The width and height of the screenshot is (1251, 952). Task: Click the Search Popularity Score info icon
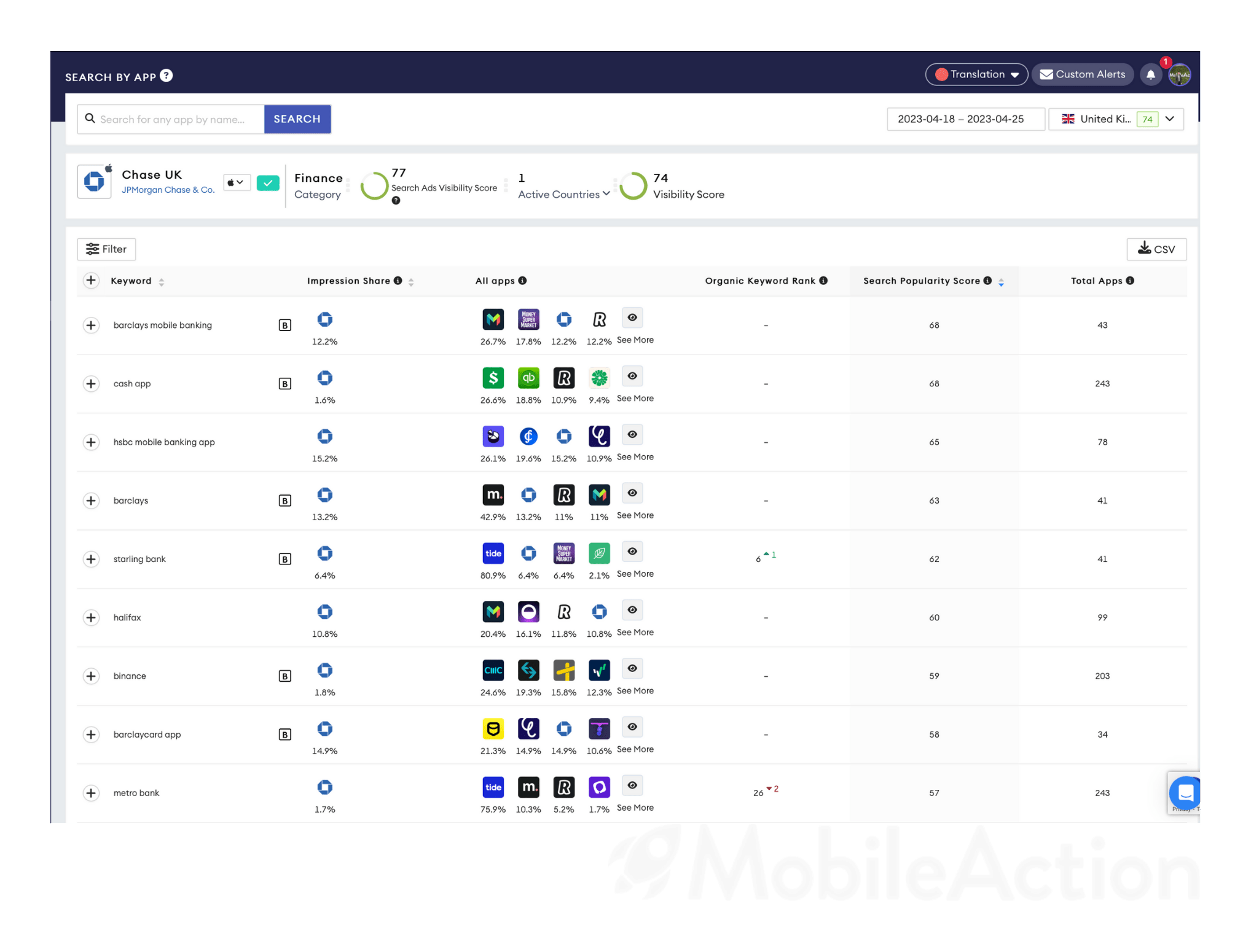[x=987, y=281]
